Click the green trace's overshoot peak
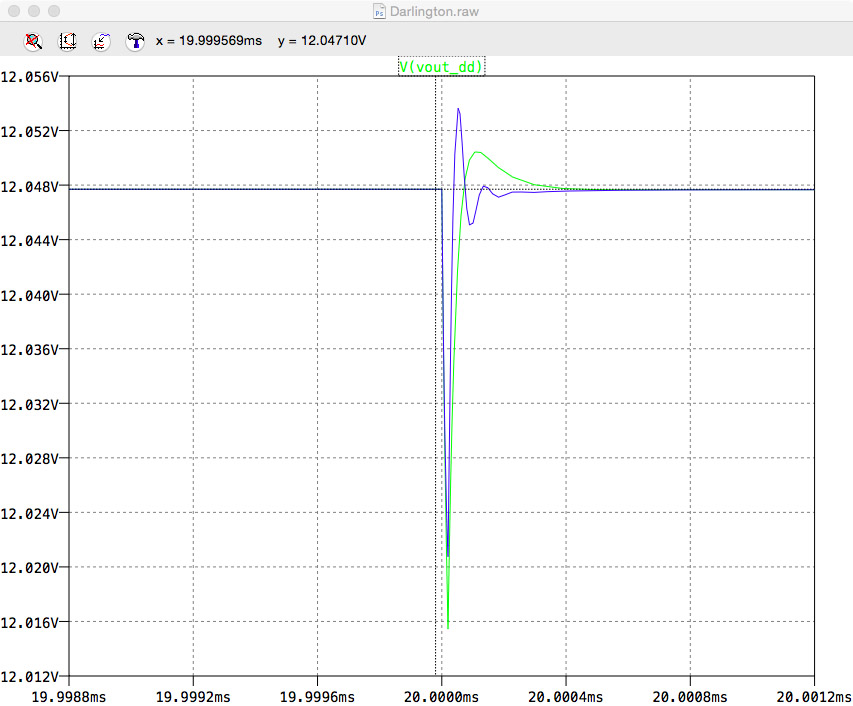Screen dimensions: 853x706 (477, 152)
